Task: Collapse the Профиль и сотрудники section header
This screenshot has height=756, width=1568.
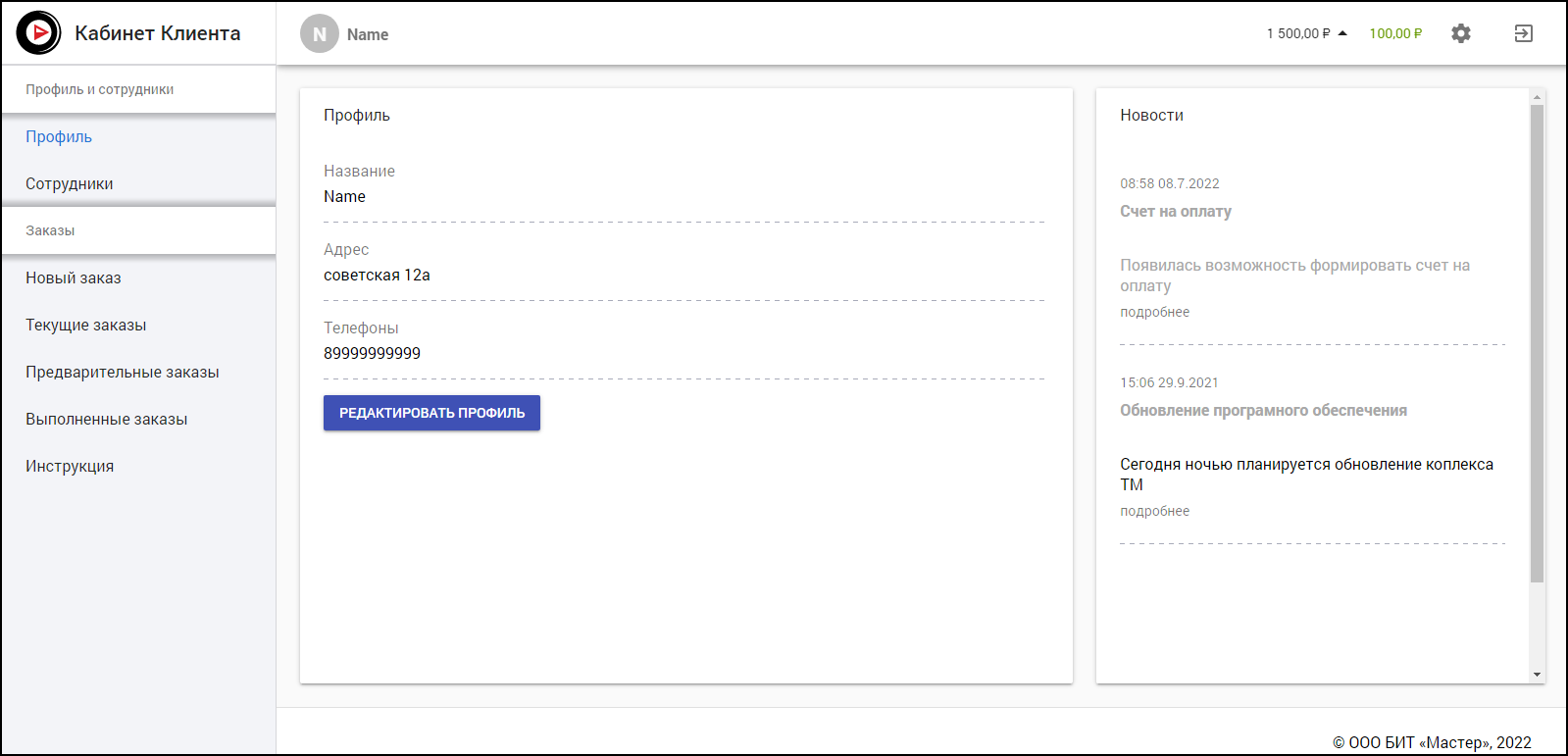Action: coord(100,89)
